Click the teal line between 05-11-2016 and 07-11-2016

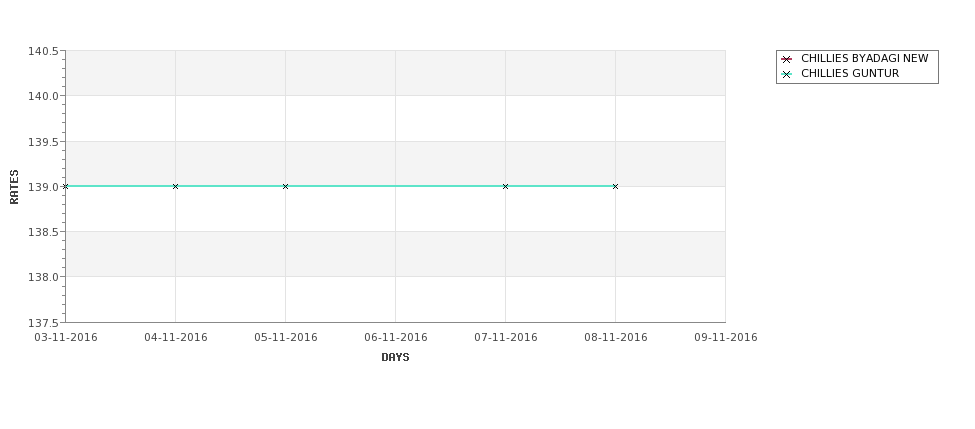point(395,186)
